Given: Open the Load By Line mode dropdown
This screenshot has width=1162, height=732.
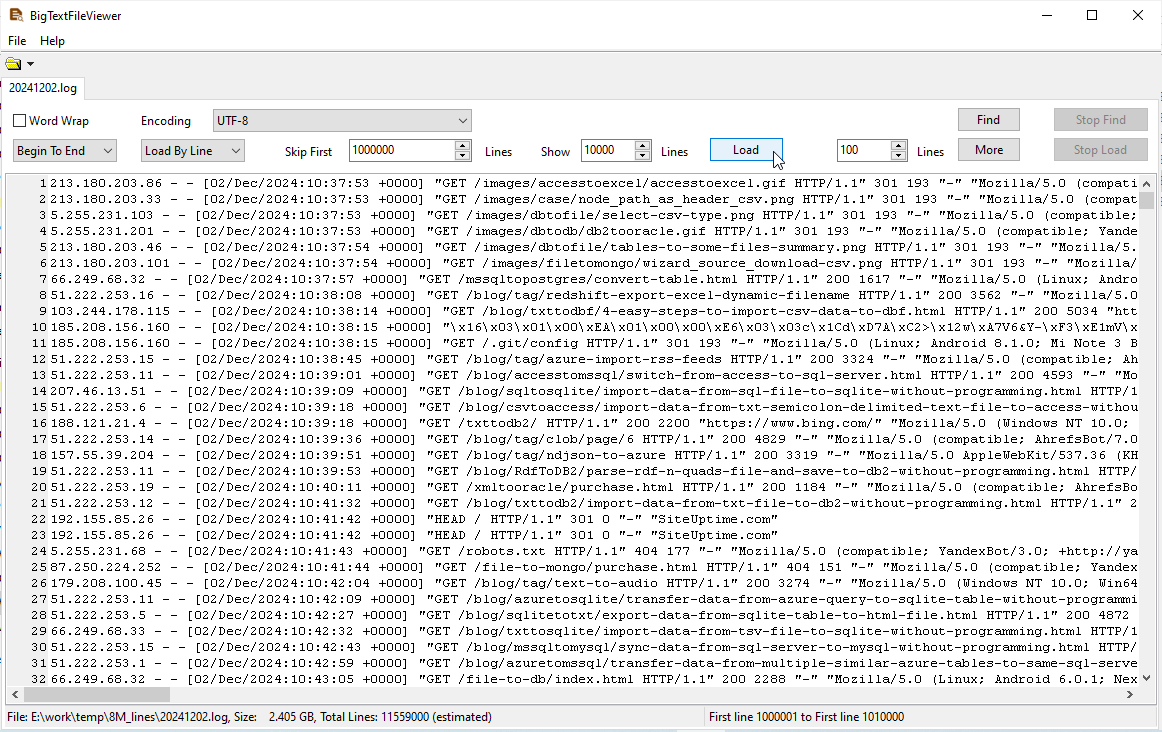Looking at the screenshot, I should coord(192,151).
